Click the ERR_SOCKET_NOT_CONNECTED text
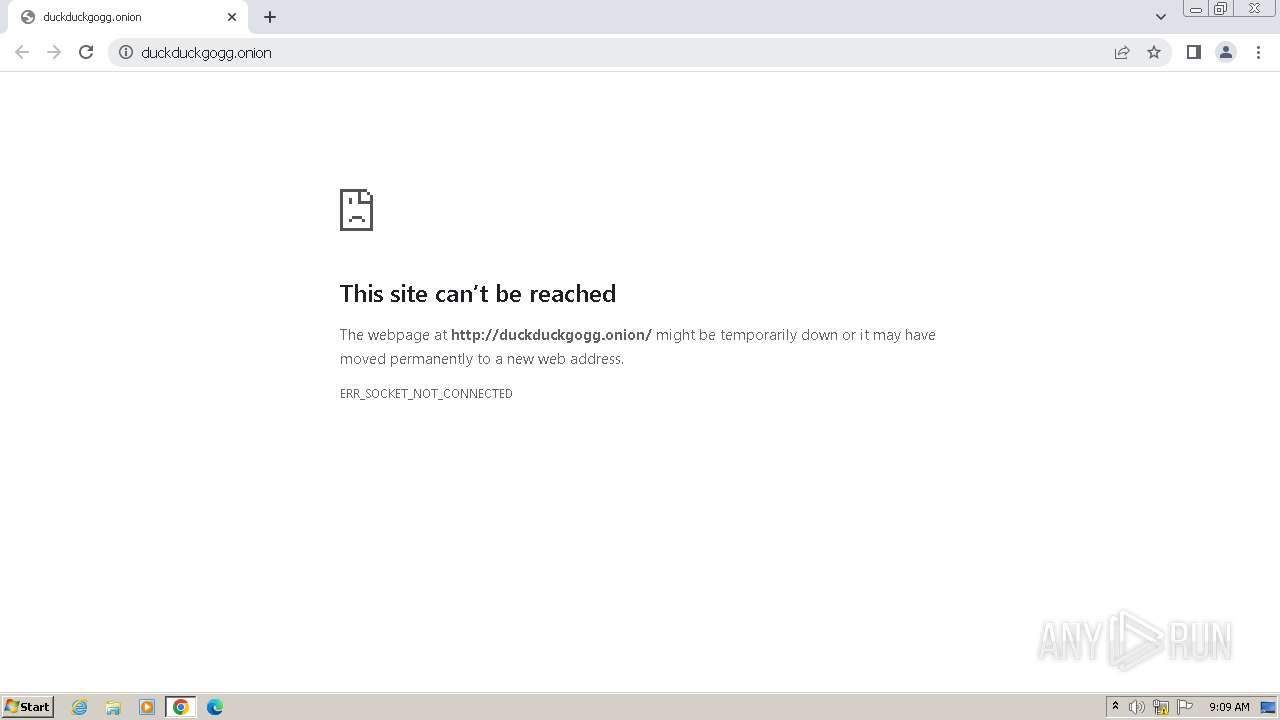Image resolution: width=1280 pixels, height=720 pixels. 426,394
